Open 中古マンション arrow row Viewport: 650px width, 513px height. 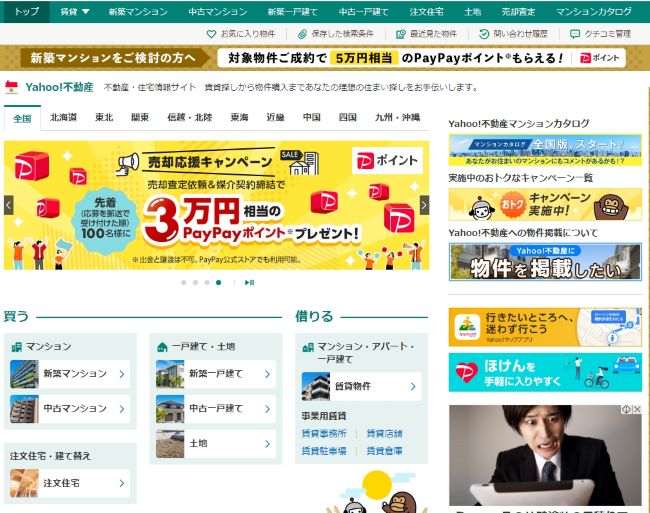tap(70, 409)
